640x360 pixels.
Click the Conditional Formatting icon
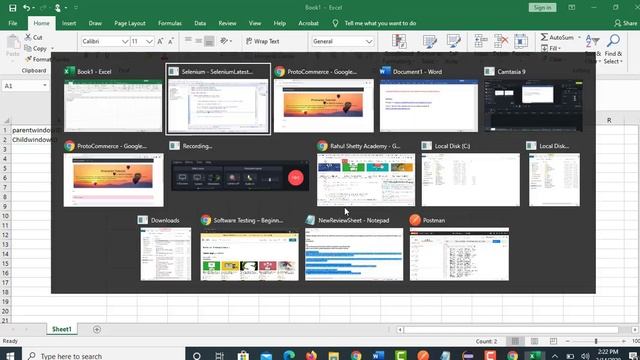point(399,42)
